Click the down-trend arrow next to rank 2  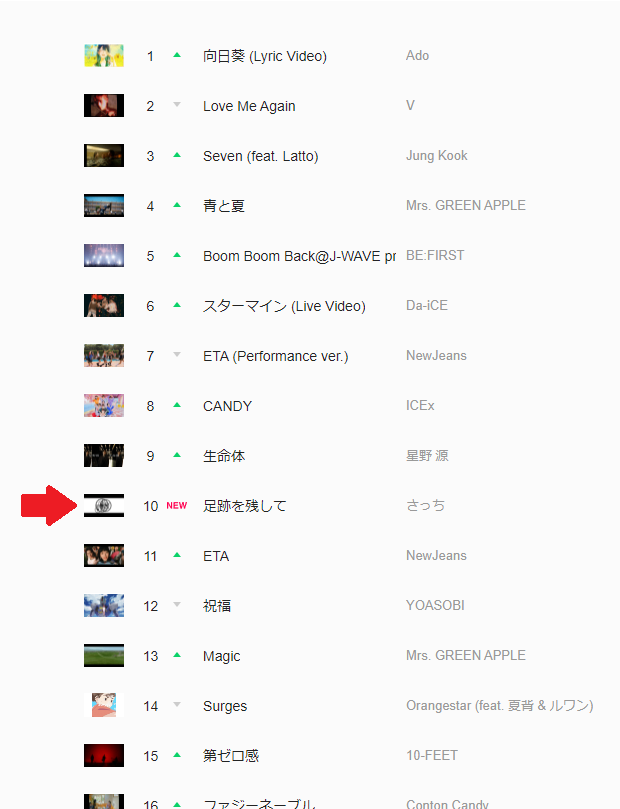177,105
